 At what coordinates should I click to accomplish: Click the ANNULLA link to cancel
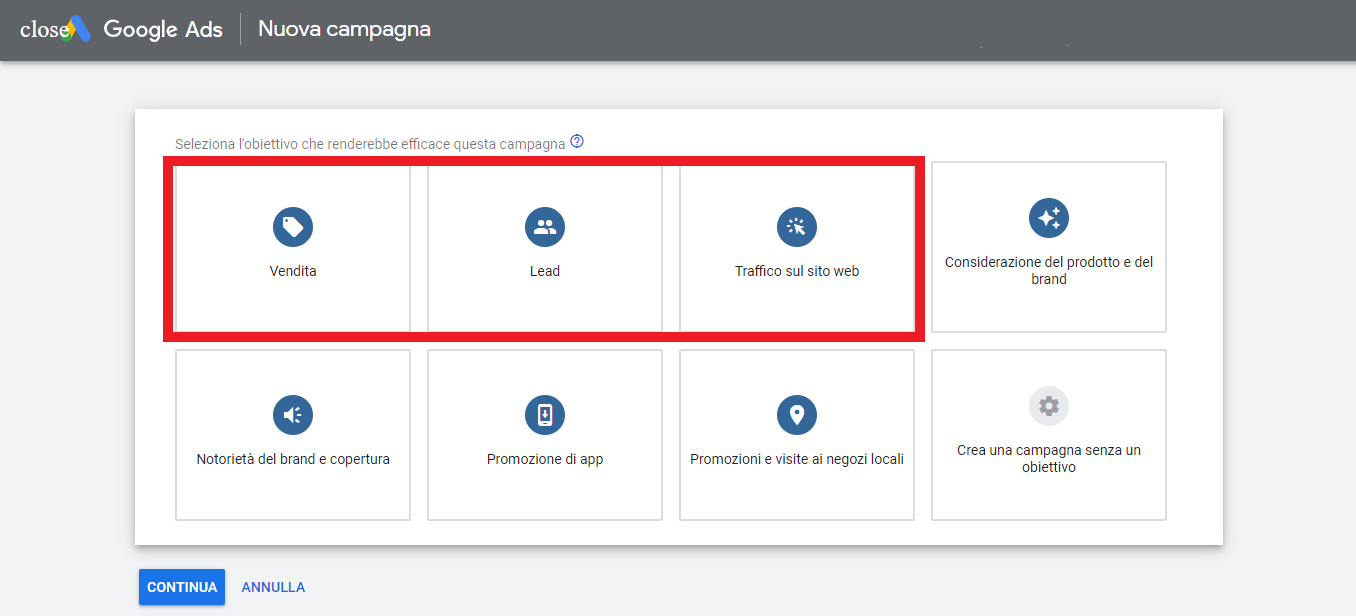point(273,587)
